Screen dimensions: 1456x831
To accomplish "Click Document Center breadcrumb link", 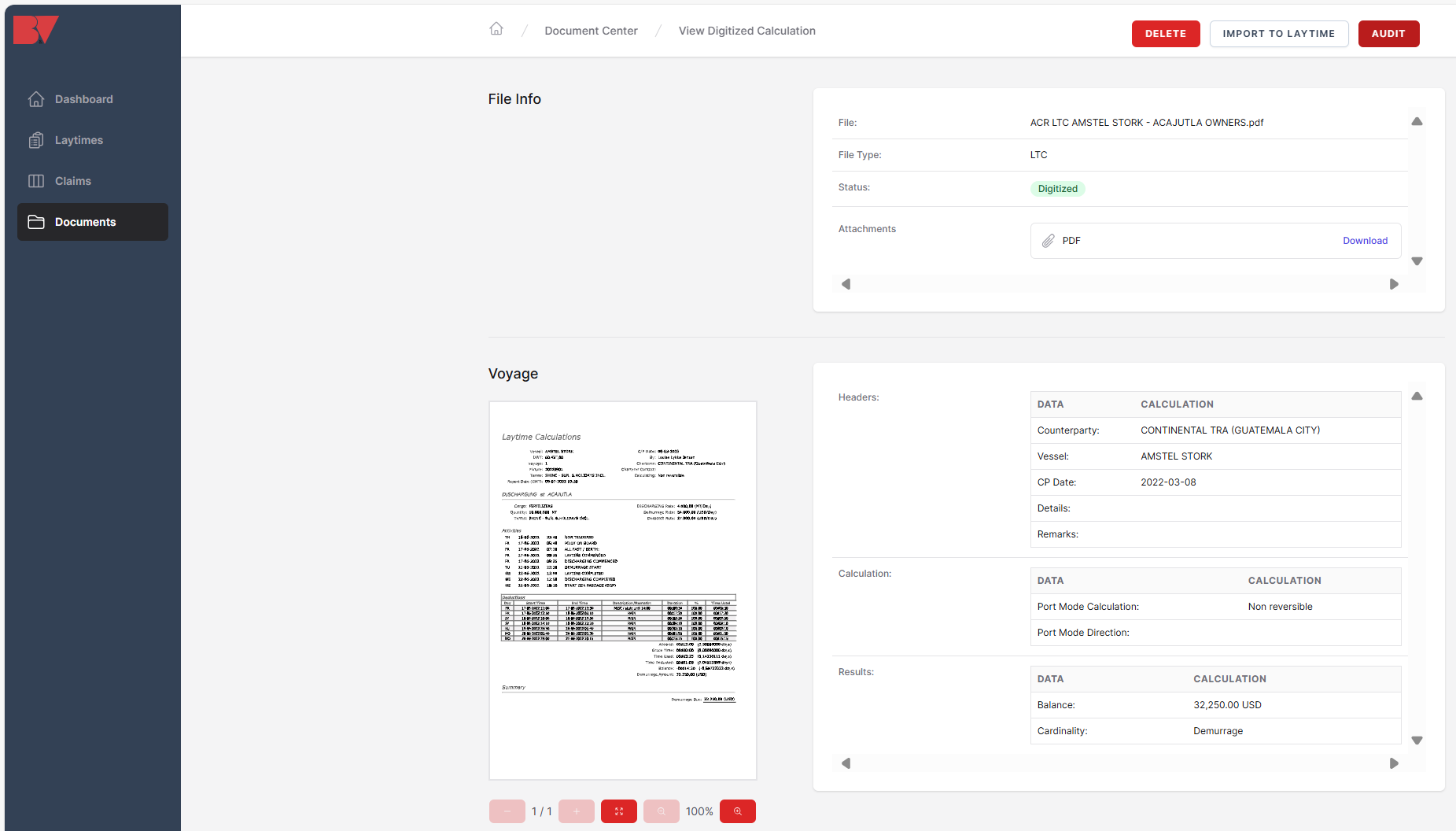I will click(x=591, y=31).
